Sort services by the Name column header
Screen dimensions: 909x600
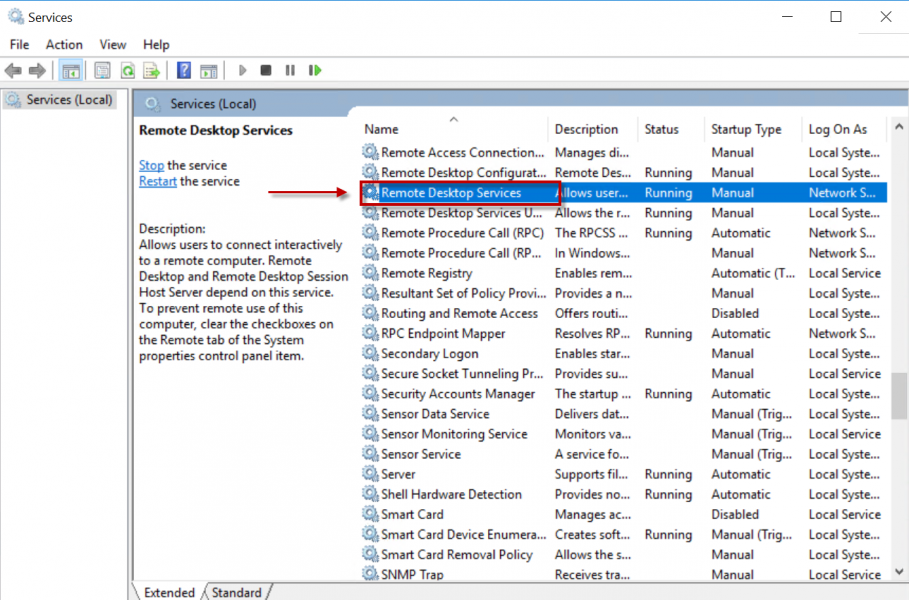381,129
